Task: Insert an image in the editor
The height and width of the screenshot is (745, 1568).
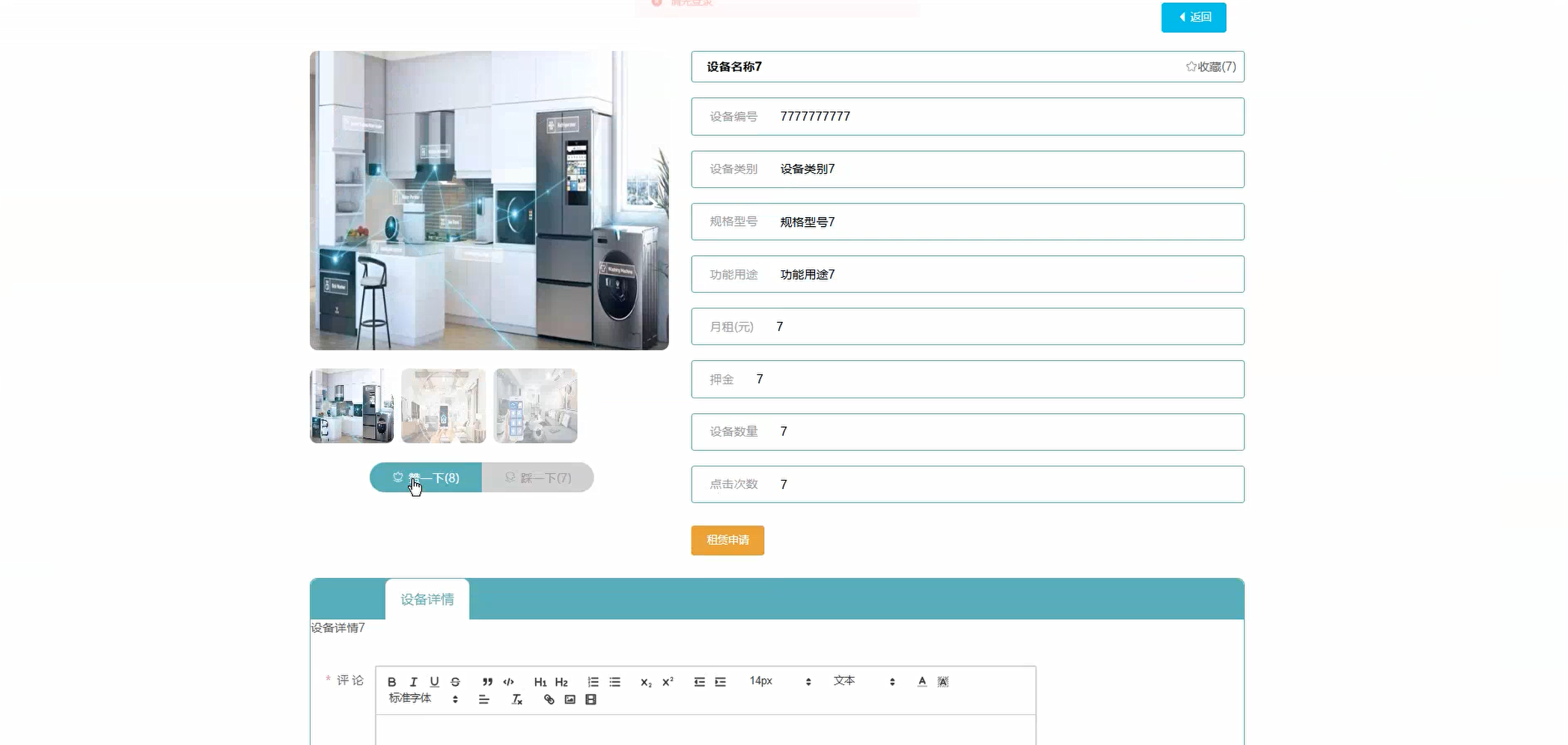Action: coord(570,699)
